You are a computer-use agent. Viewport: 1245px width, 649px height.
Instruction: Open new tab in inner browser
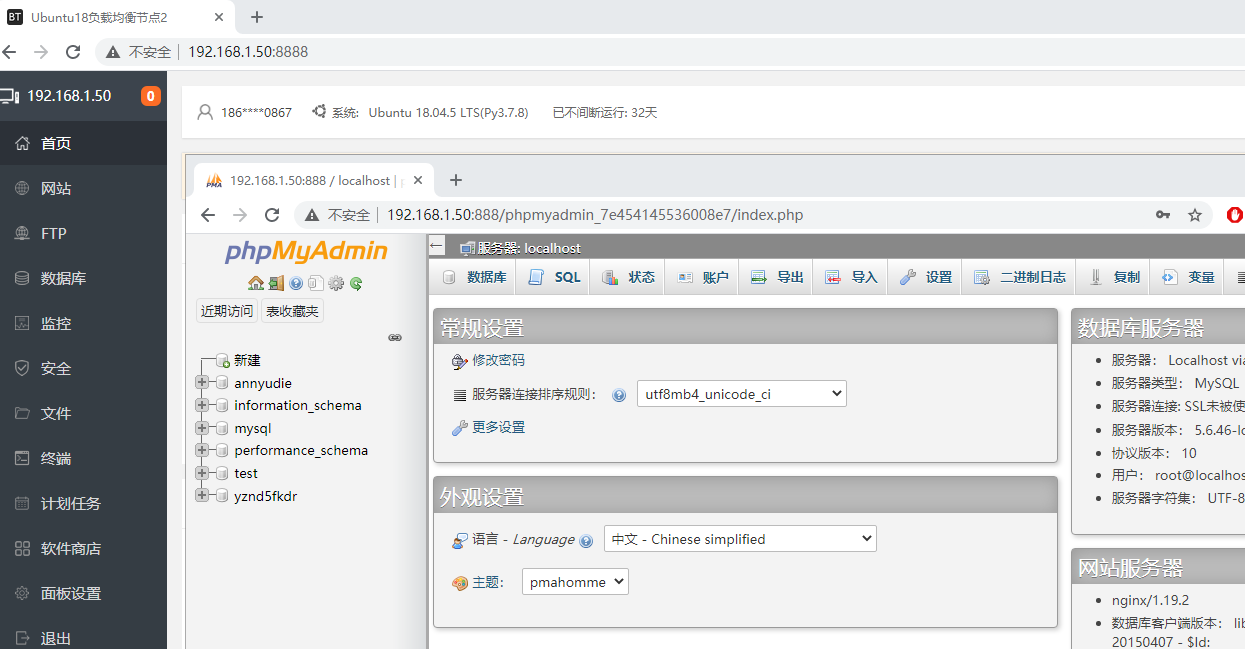pos(456,180)
